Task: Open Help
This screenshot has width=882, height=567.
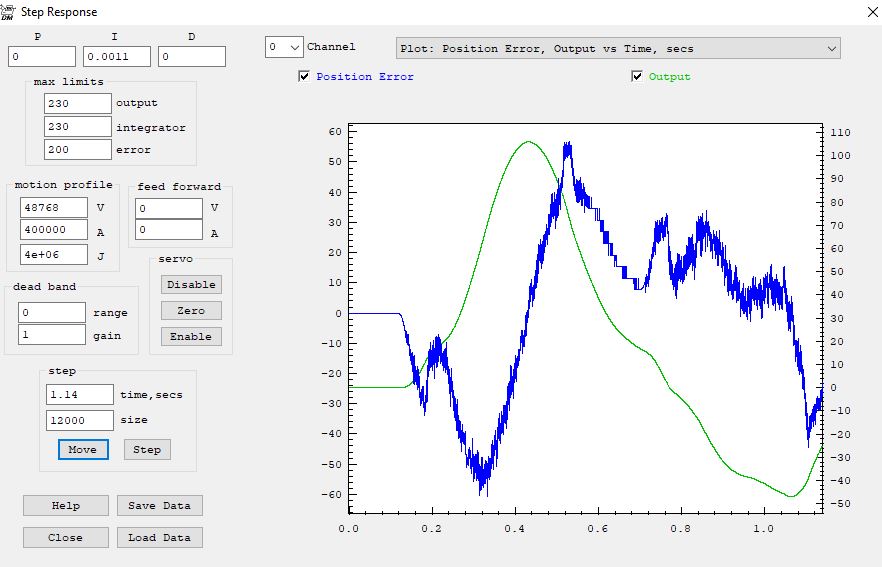Action: pos(65,506)
